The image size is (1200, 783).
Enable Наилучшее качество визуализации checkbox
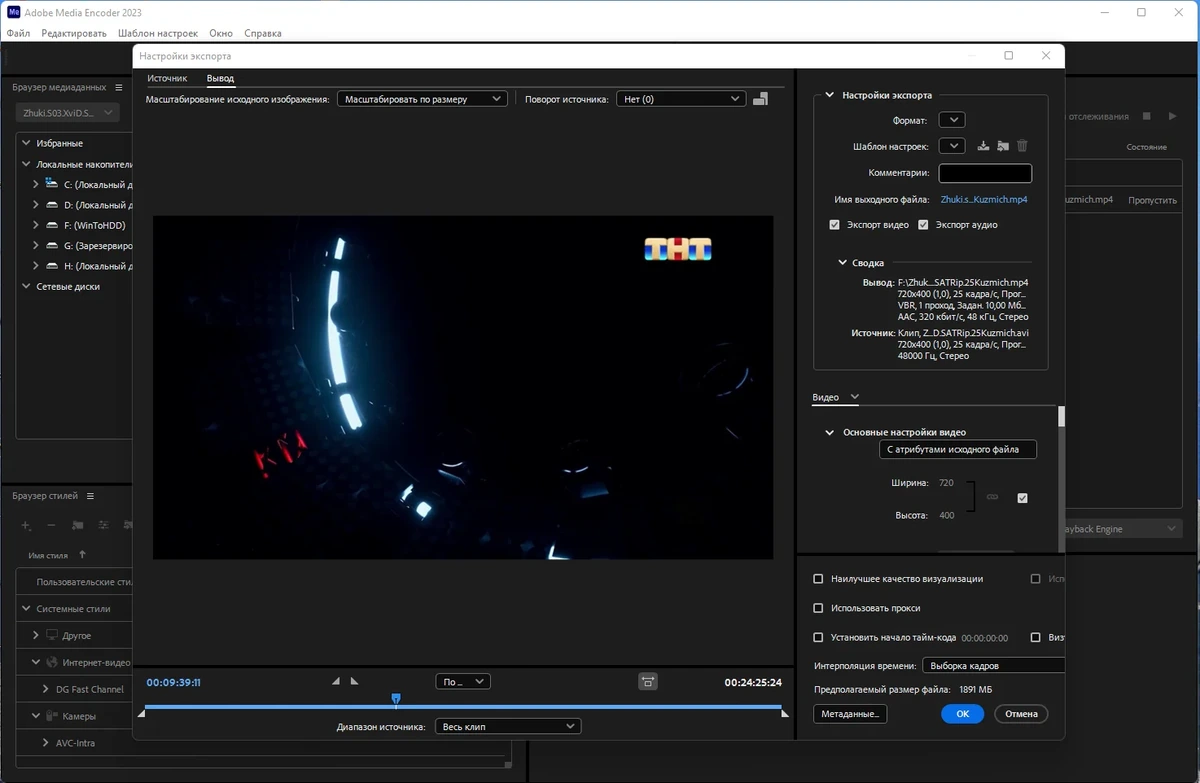click(x=818, y=579)
